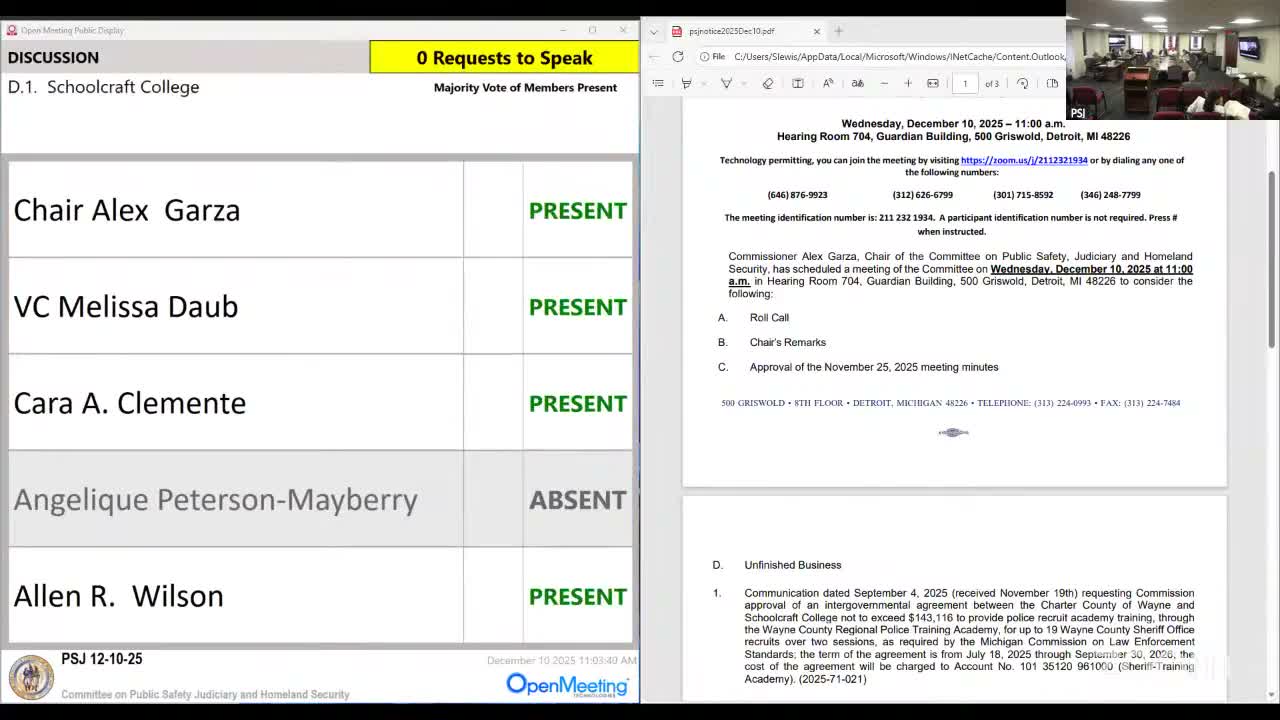This screenshot has width=1280, height=720.
Task: Follow the zoom.us meeting hyperlink in the notice
Action: coord(1024,159)
